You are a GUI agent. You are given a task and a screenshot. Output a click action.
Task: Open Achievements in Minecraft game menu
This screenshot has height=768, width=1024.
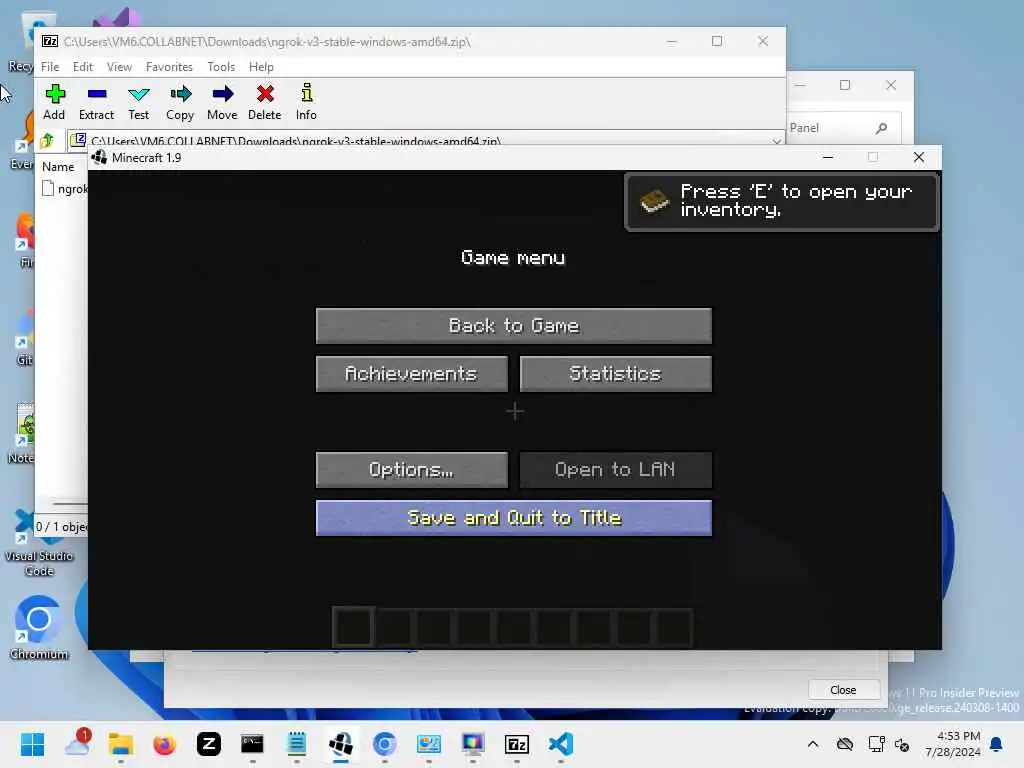coord(411,374)
